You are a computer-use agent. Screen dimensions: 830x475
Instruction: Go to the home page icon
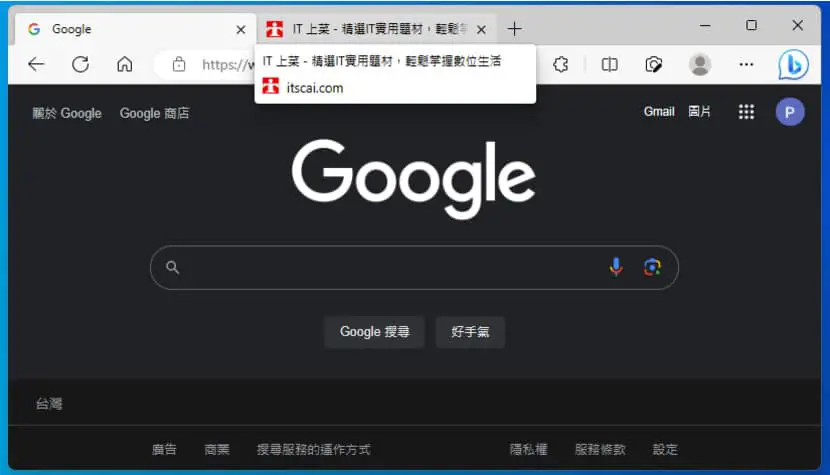(124, 64)
